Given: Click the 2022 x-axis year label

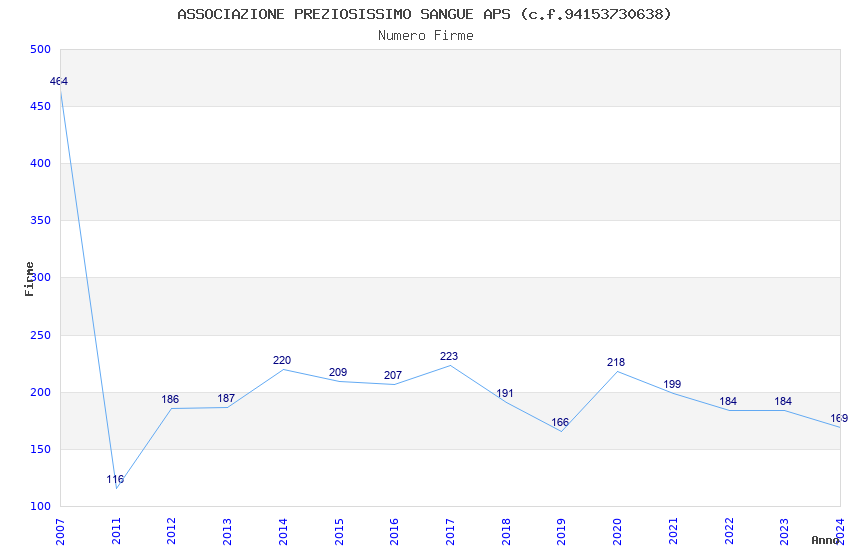Looking at the screenshot, I should click(x=729, y=531).
